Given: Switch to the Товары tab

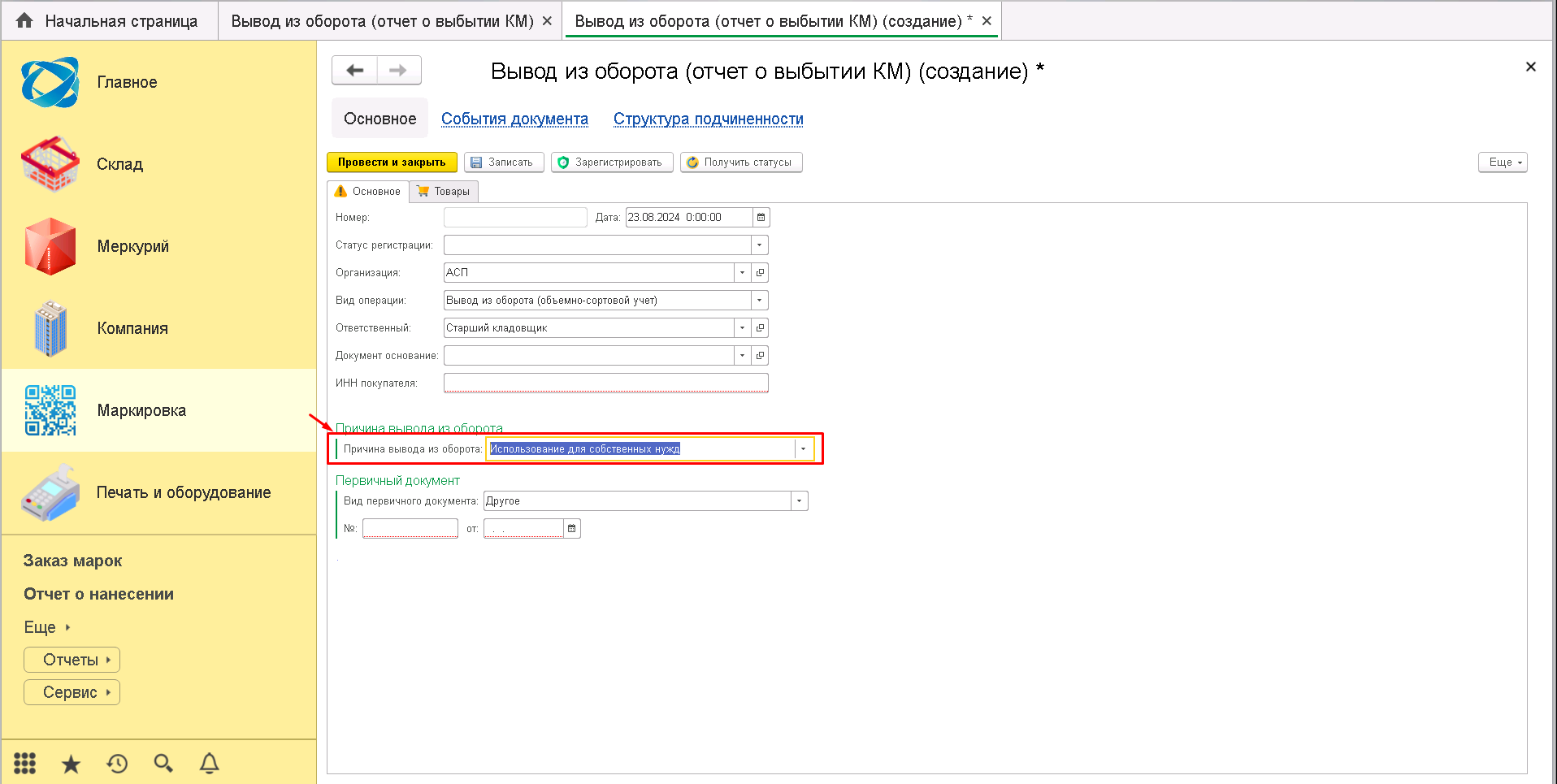Looking at the screenshot, I should (x=444, y=192).
